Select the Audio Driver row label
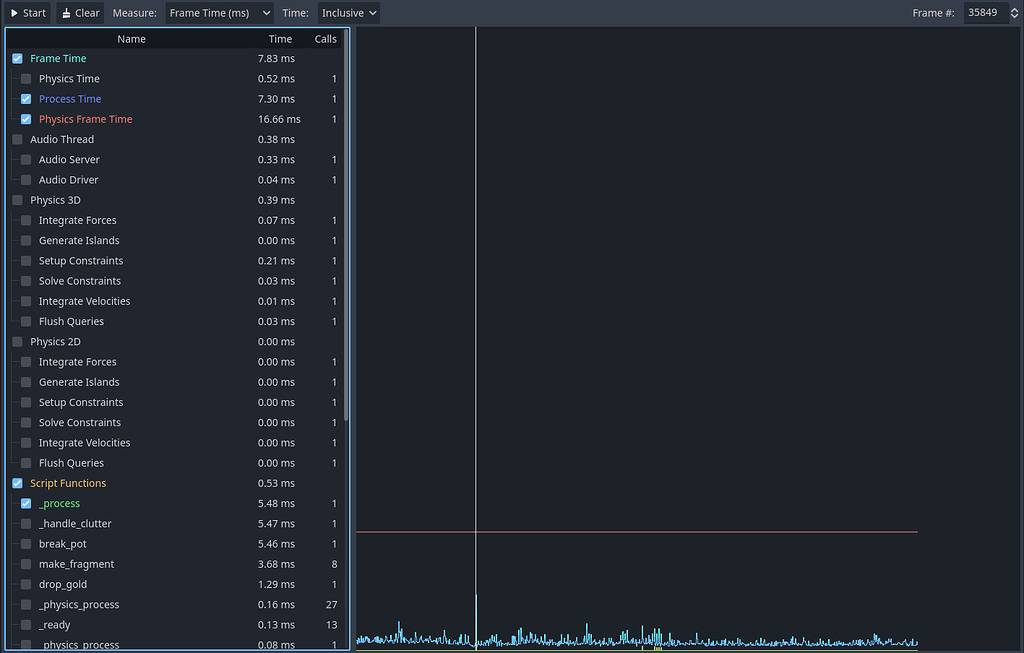 69,180
